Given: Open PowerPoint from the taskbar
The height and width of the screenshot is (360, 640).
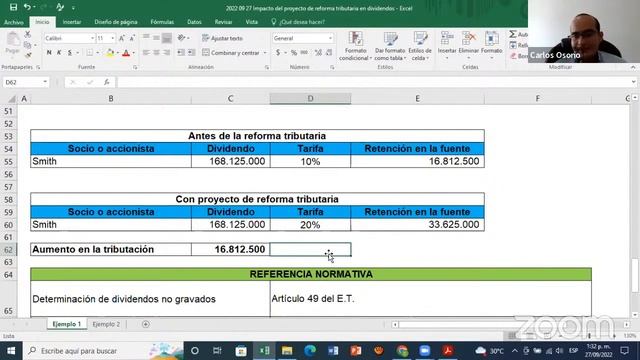Looking at the screenshot, I should point(356,351).
